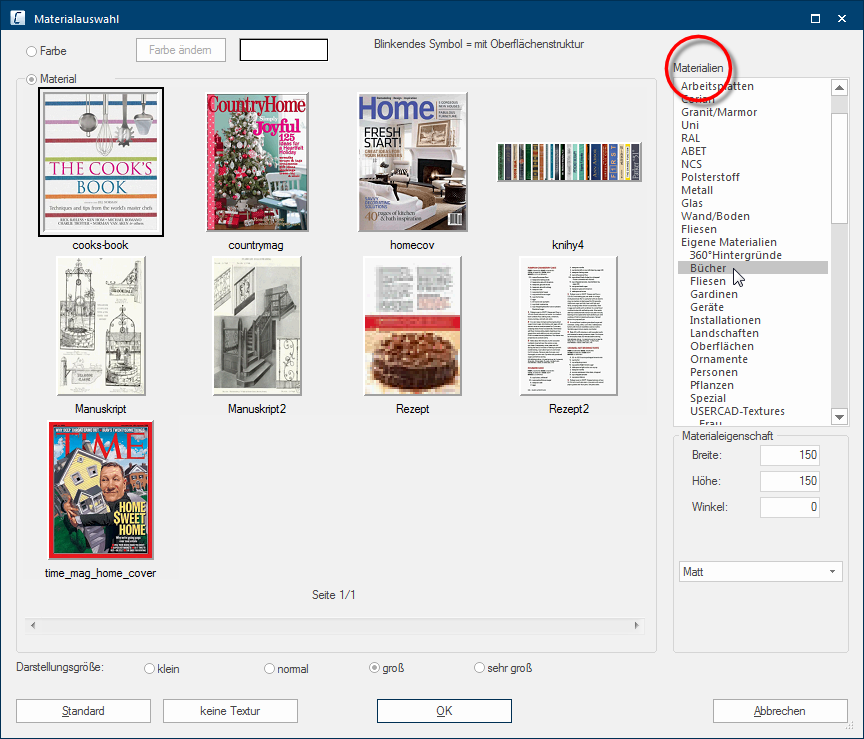Open the Granit/Marmor material category

tap(719, 112)
